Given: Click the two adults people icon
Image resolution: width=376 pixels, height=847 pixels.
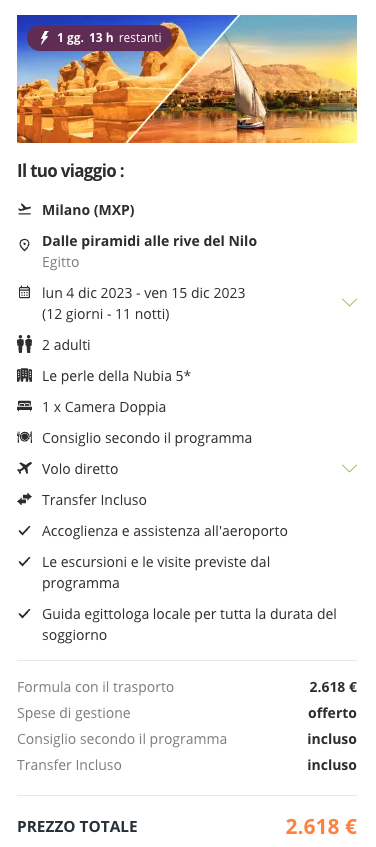Looking at the screenshot, I should [x=24, y=345].
